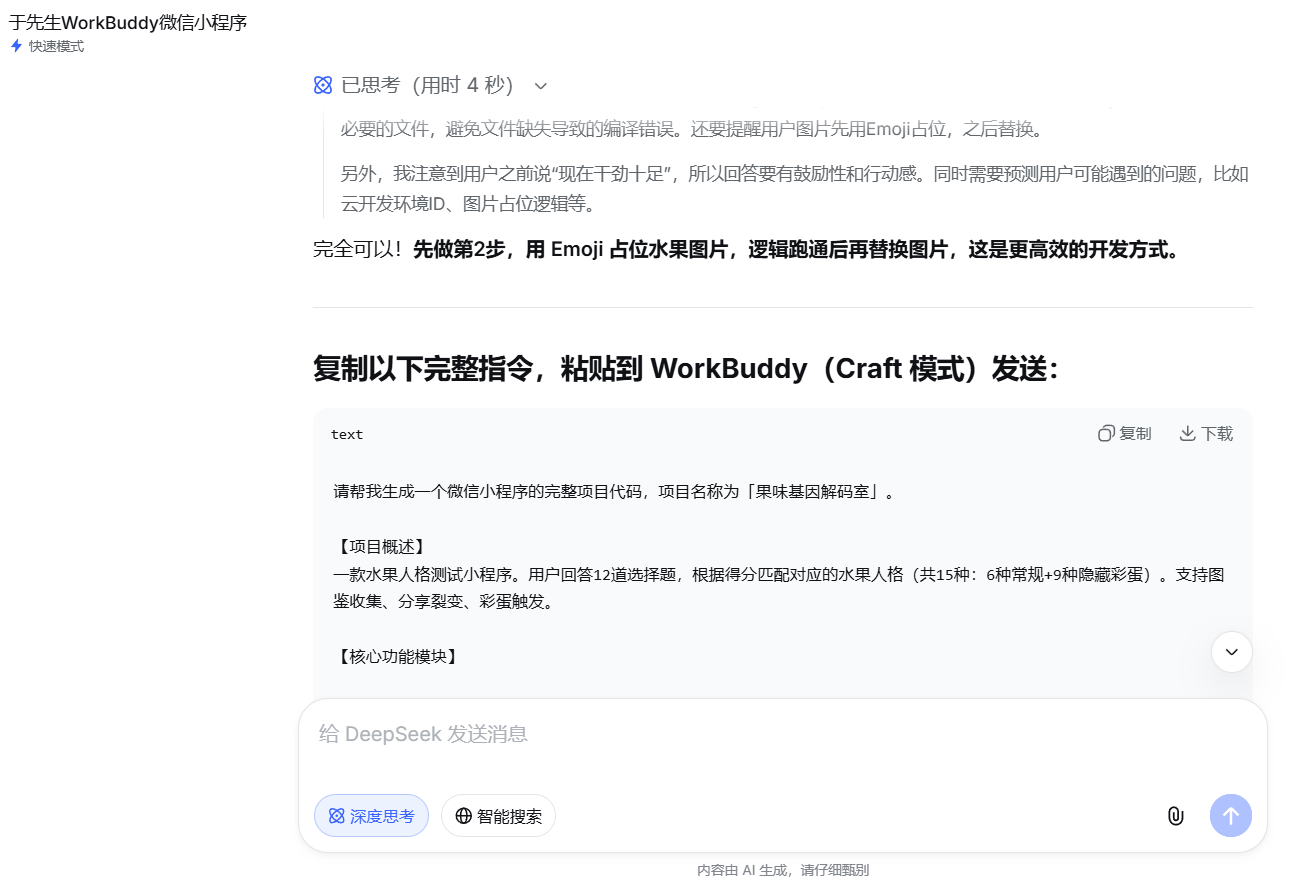1294x880 pixels.
Task: Click the 下载 download button label
Action: click(1217, 434)
